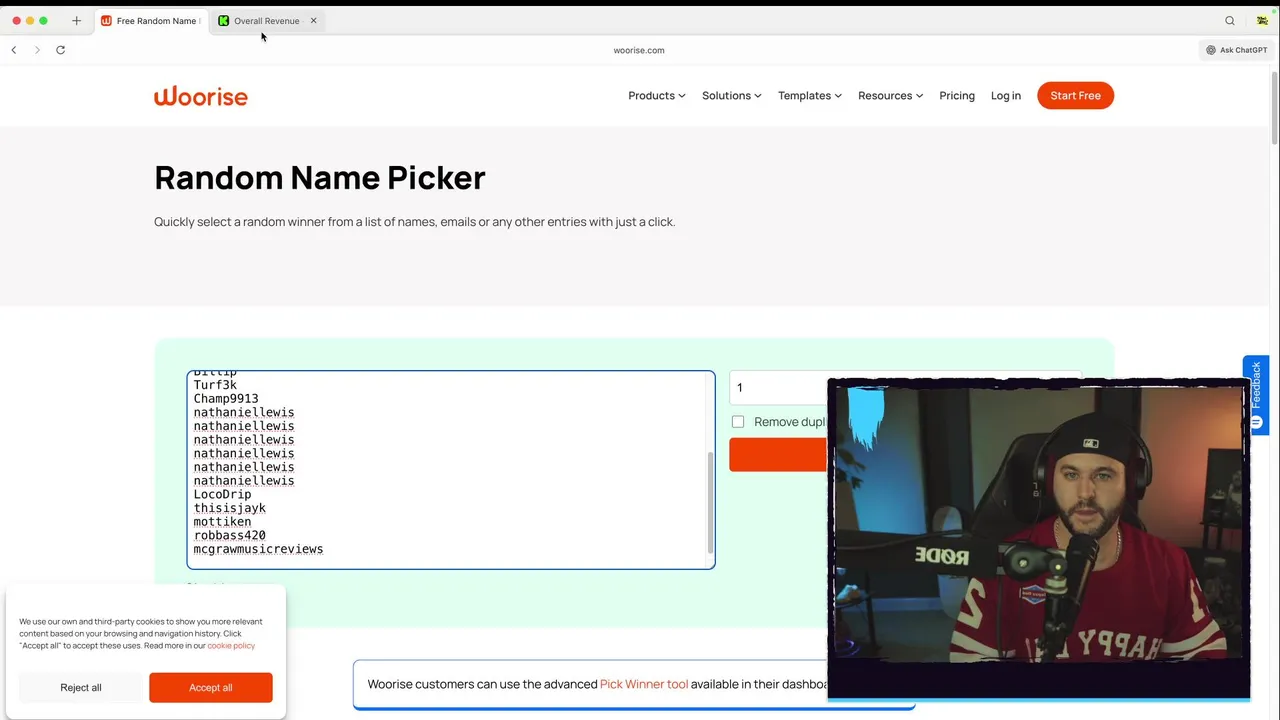Open the cookie policy link
Viewport: 1280px width, 720px height.
(231, 646)
